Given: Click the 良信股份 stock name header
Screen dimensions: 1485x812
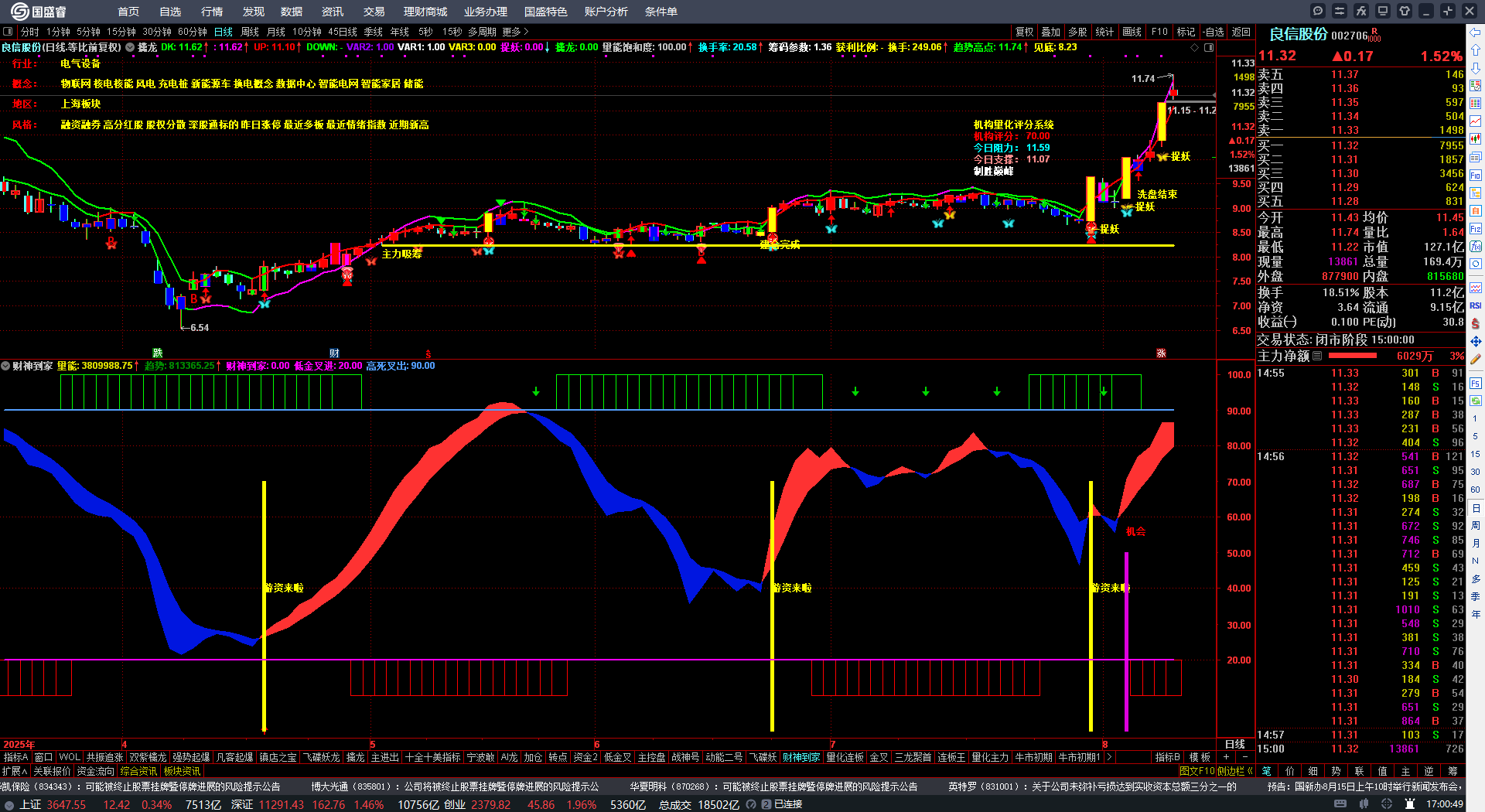Looking at the screenshot, I should point(1299,34).
